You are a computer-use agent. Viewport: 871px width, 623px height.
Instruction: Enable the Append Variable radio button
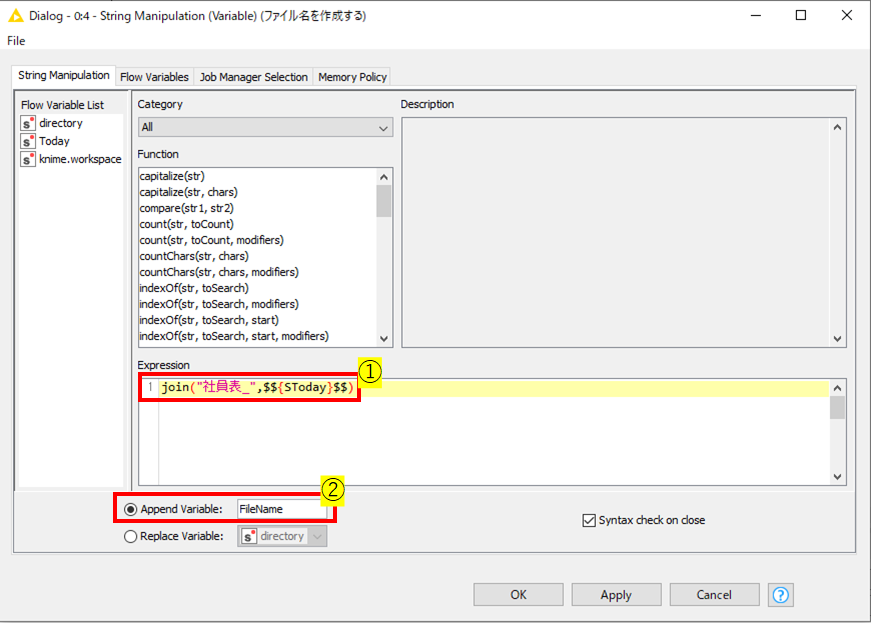[x=130, y=511]
